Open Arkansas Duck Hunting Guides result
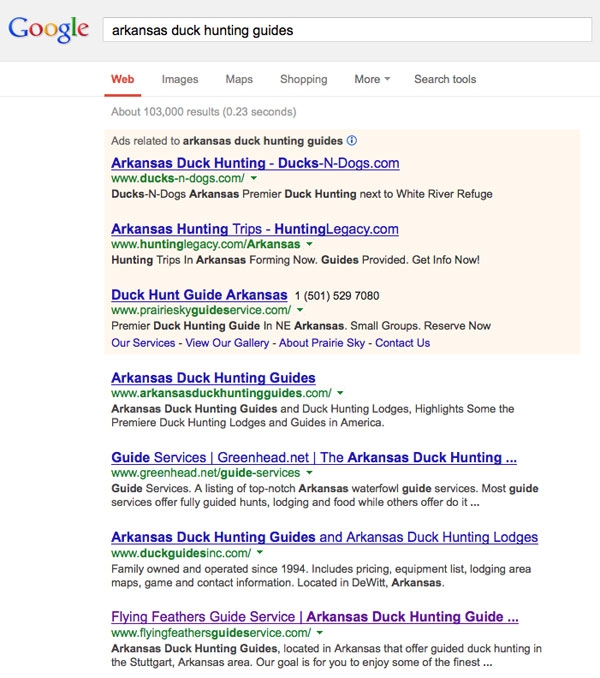This screenshot has width=600, height=678. [213, 377]
